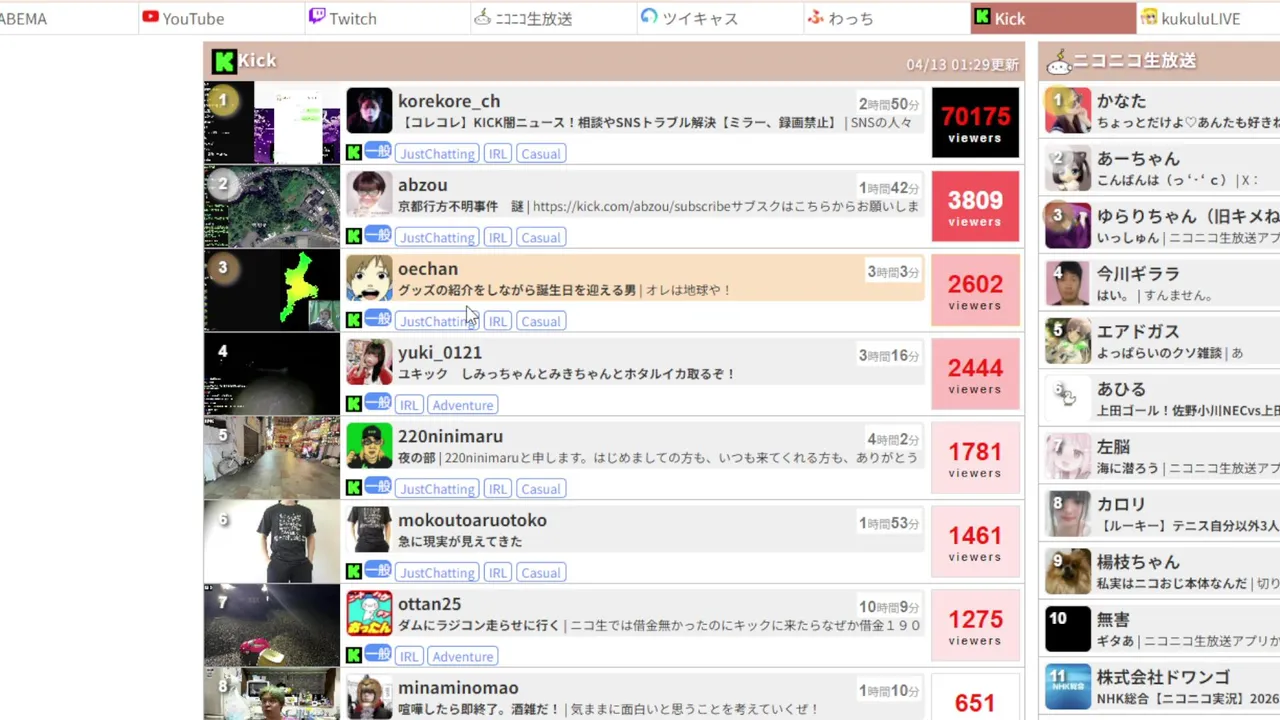The height and width of the screenshot is (720, 1280).
Task: Open korekore_ch channel name link
Action: click(449, 101)
